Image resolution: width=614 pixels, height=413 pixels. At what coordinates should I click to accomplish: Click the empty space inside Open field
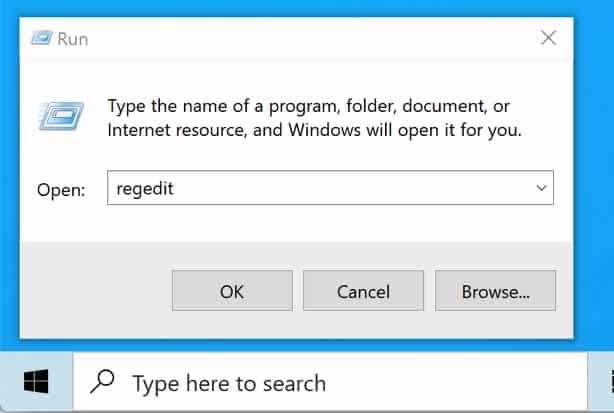(x=352, y=188)
